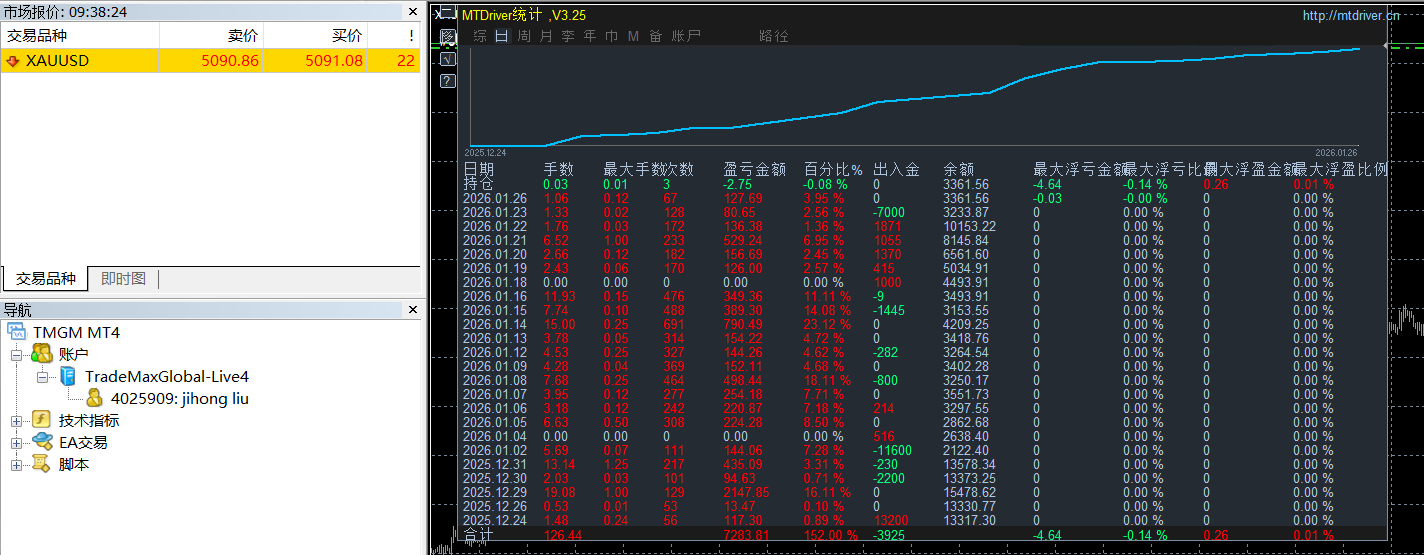Click the total profit 7283.81
The width and height of the screenshot is (1424, 555).
tap(746, 535)
